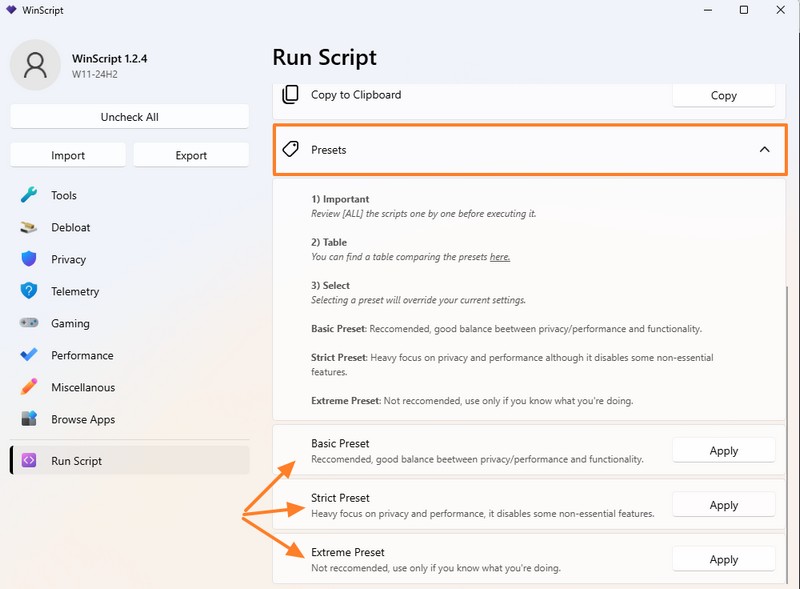
Task: Apply the Extreme Preset
Action: click(x=723, y=560)
